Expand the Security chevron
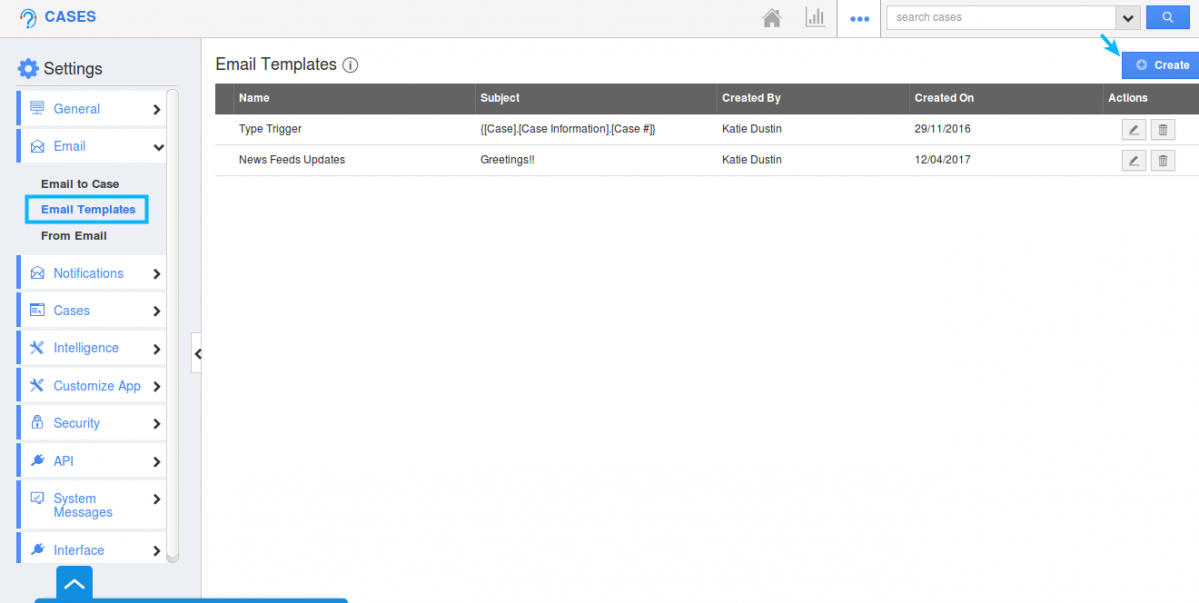The image size is (1199, 603). (157, 424)
